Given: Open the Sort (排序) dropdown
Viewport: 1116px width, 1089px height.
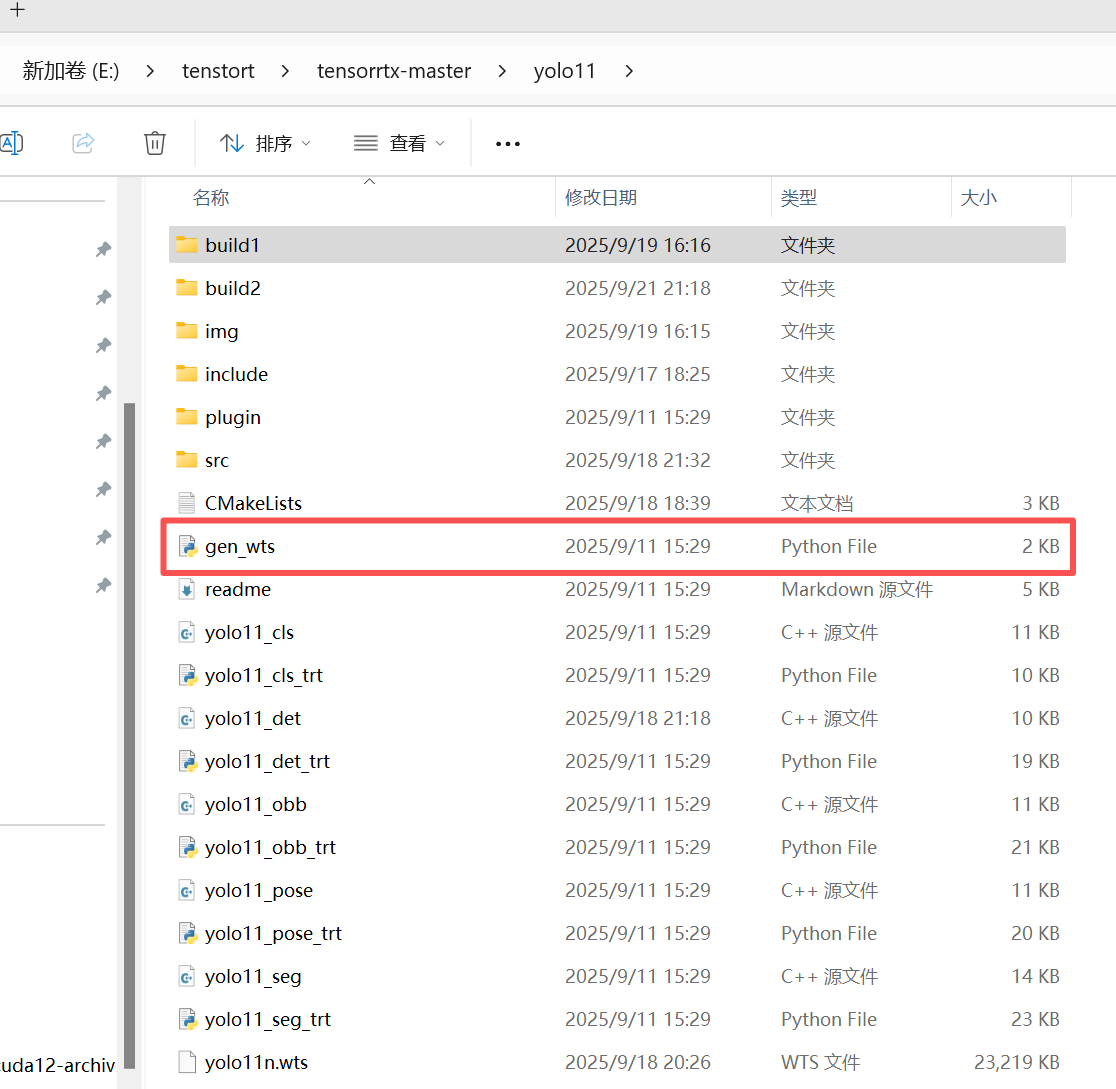Looking at the screenshot, I should click(265, 144).
